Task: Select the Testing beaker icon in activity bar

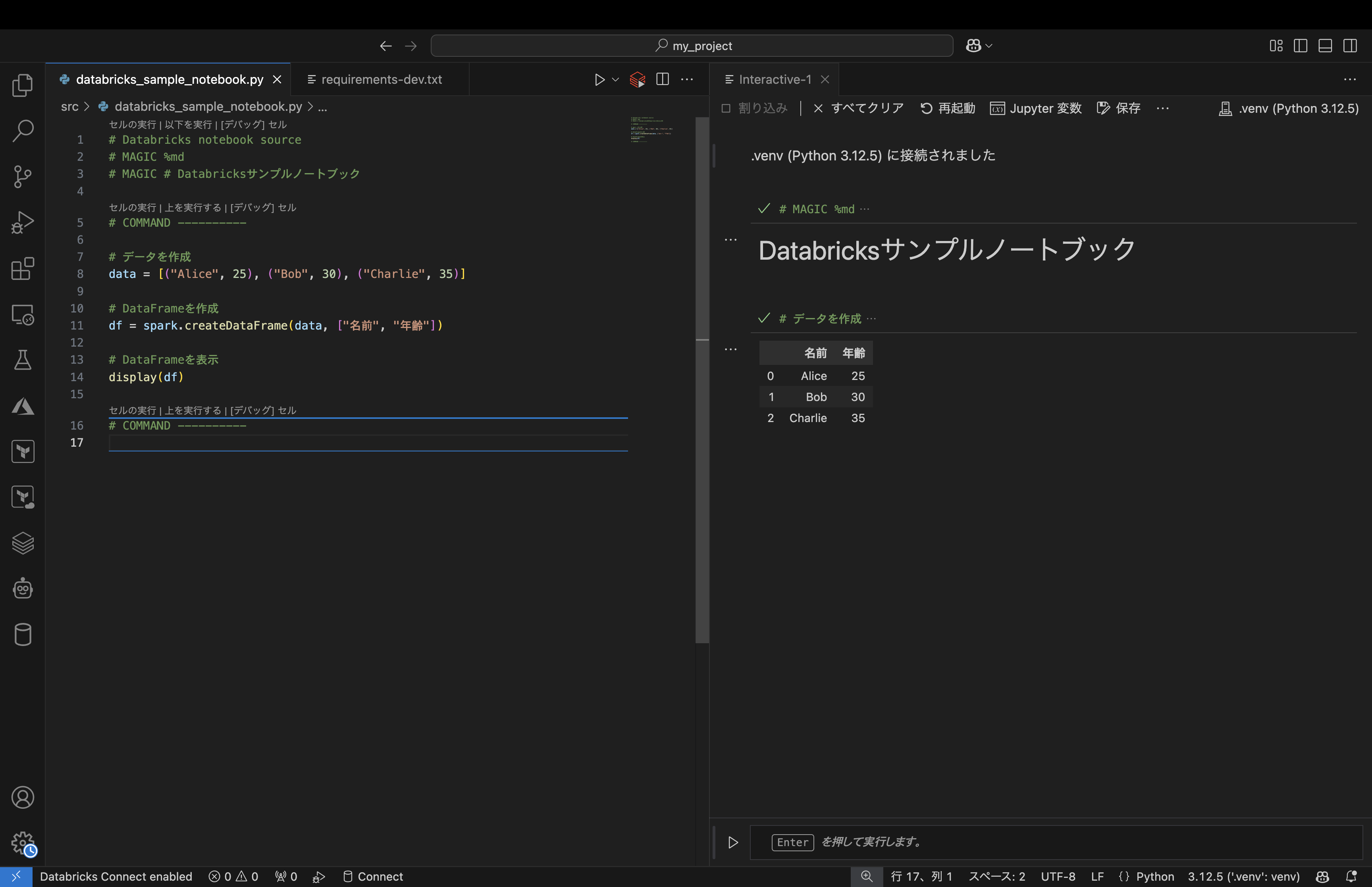Action: [23, 360]
